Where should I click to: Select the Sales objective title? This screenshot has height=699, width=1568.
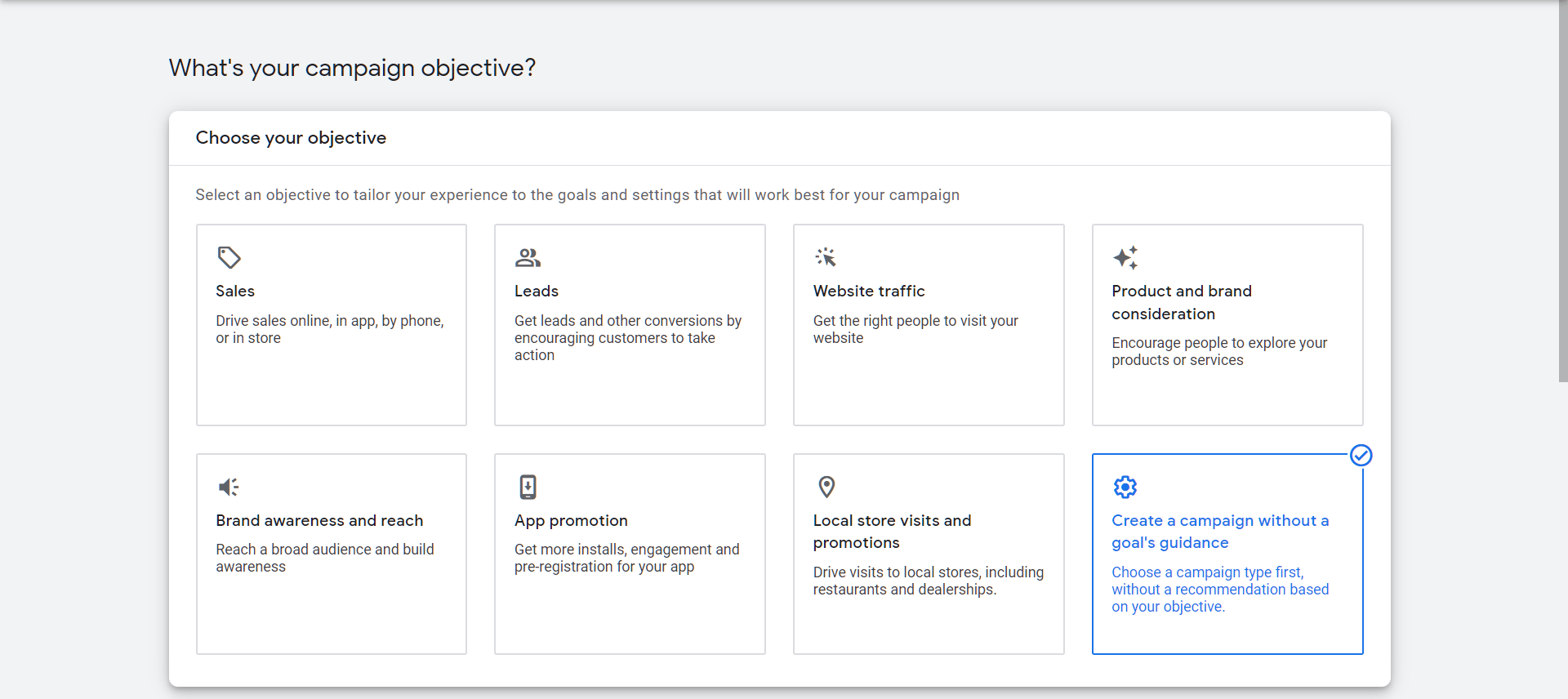pos(235,292)
